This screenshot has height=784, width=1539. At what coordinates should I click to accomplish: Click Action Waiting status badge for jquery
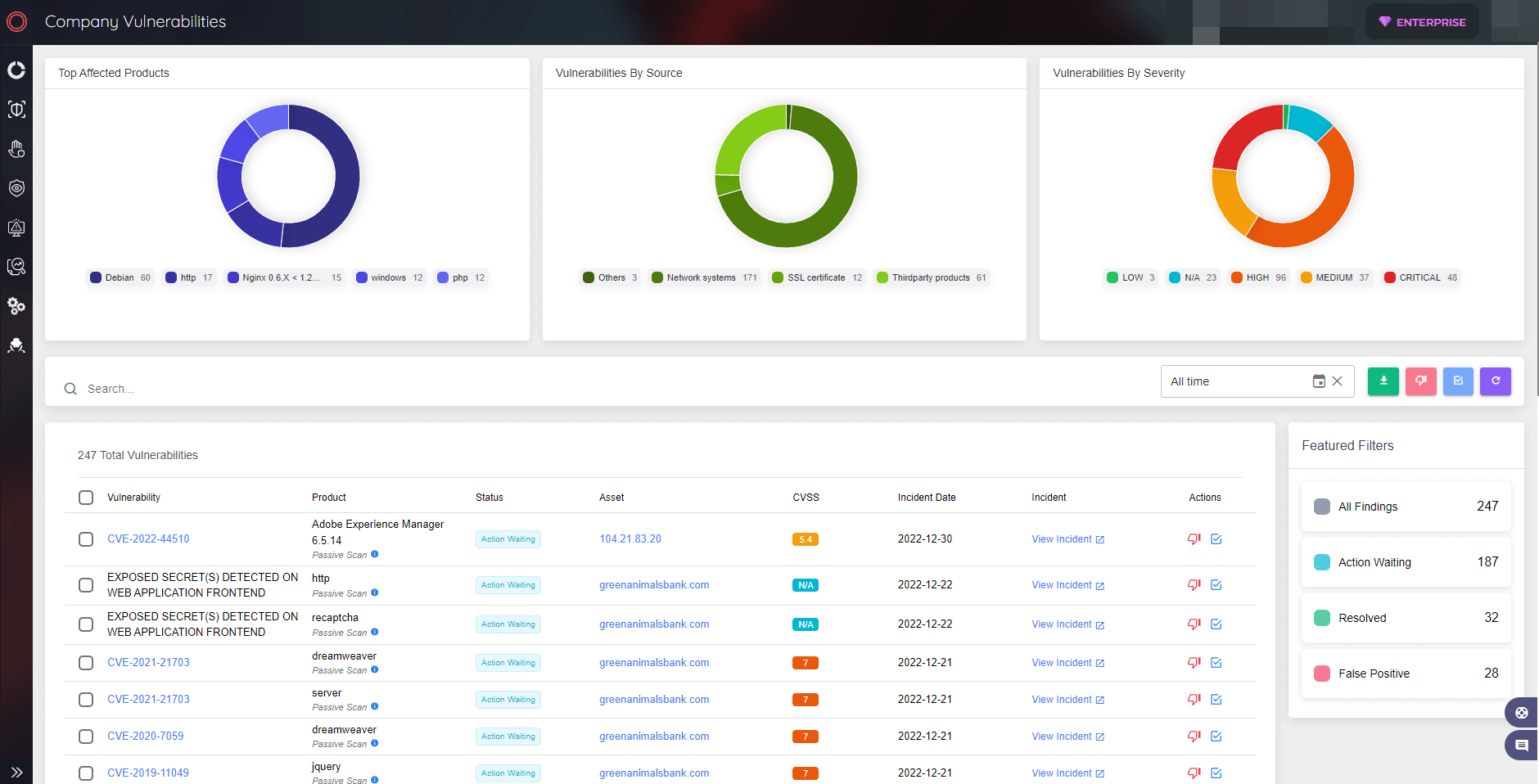point(508,773)
